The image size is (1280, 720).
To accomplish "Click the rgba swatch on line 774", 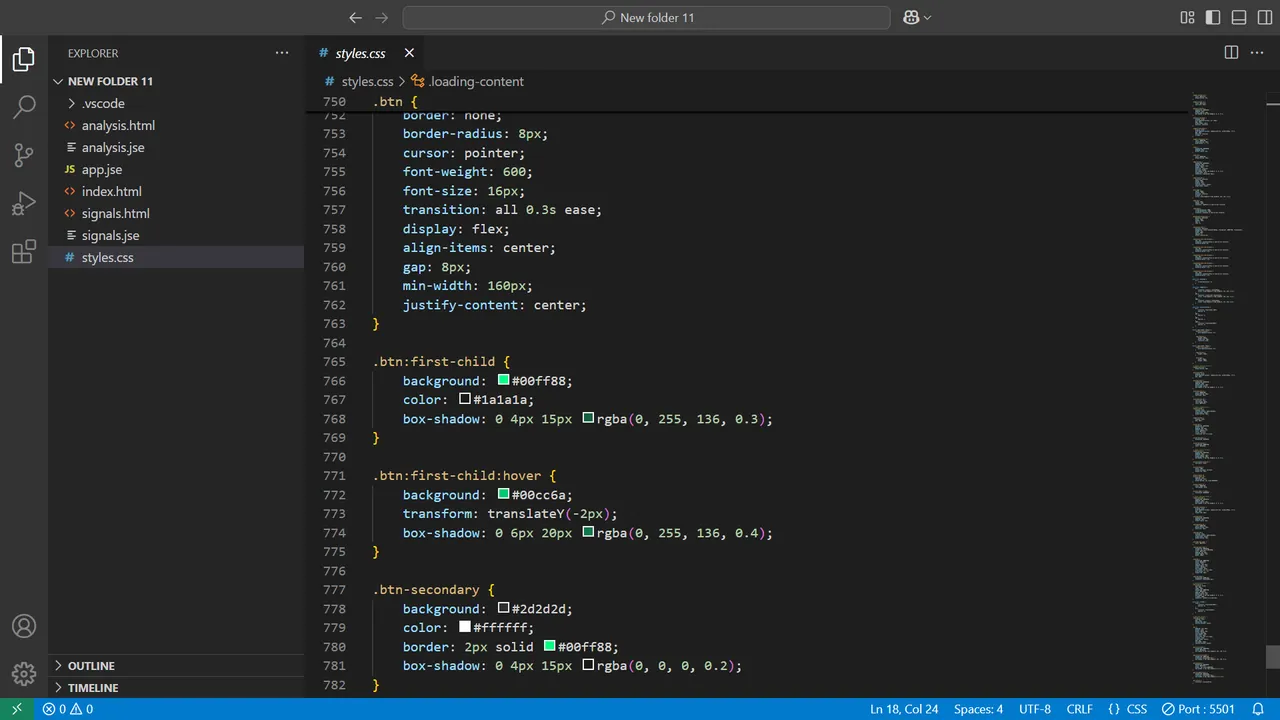I will click(x=588, y=532).
